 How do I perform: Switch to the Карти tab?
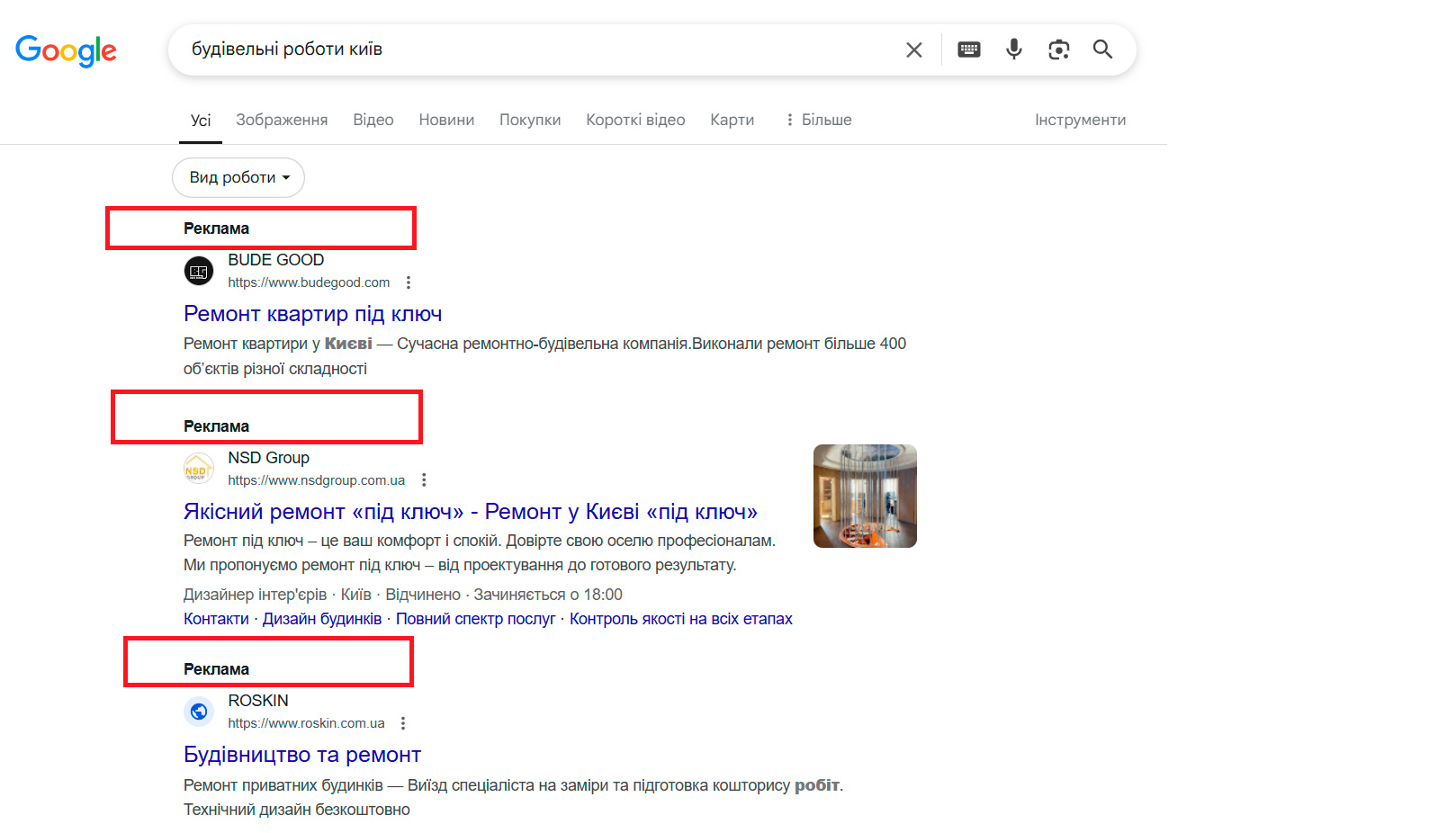732,120
